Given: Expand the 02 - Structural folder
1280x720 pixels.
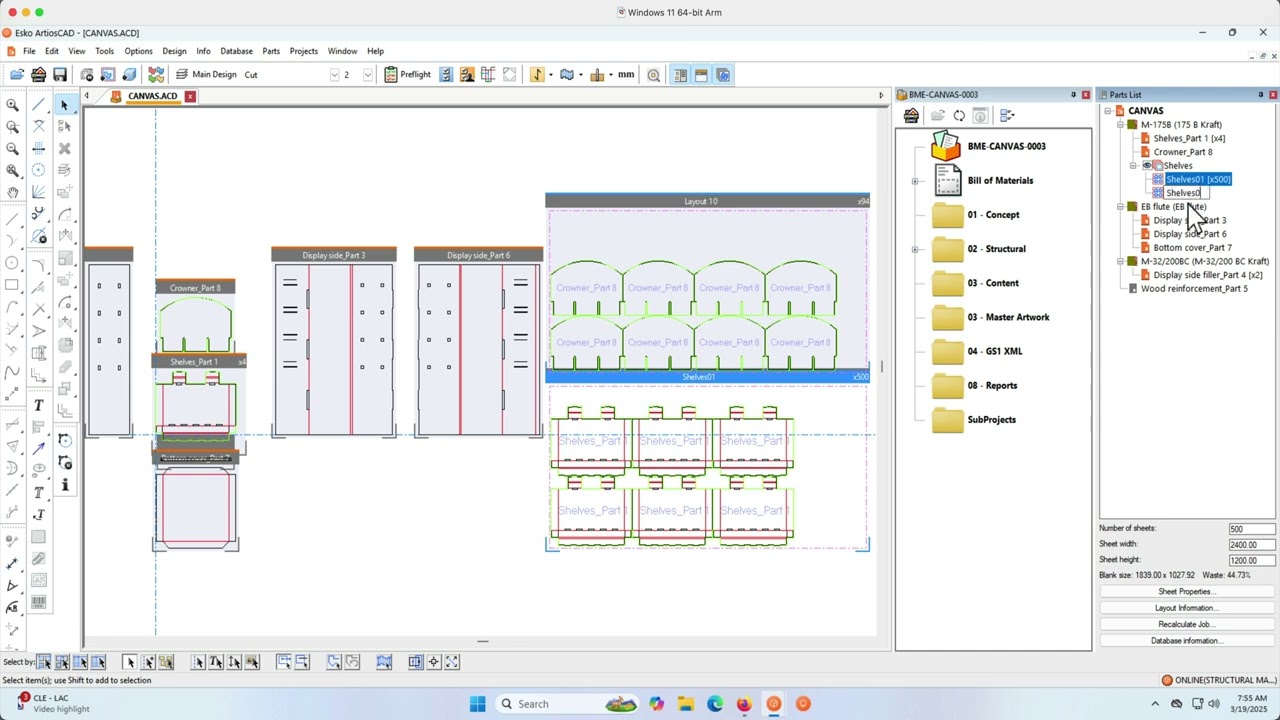Looking at the screenshot, I should 915,249.
